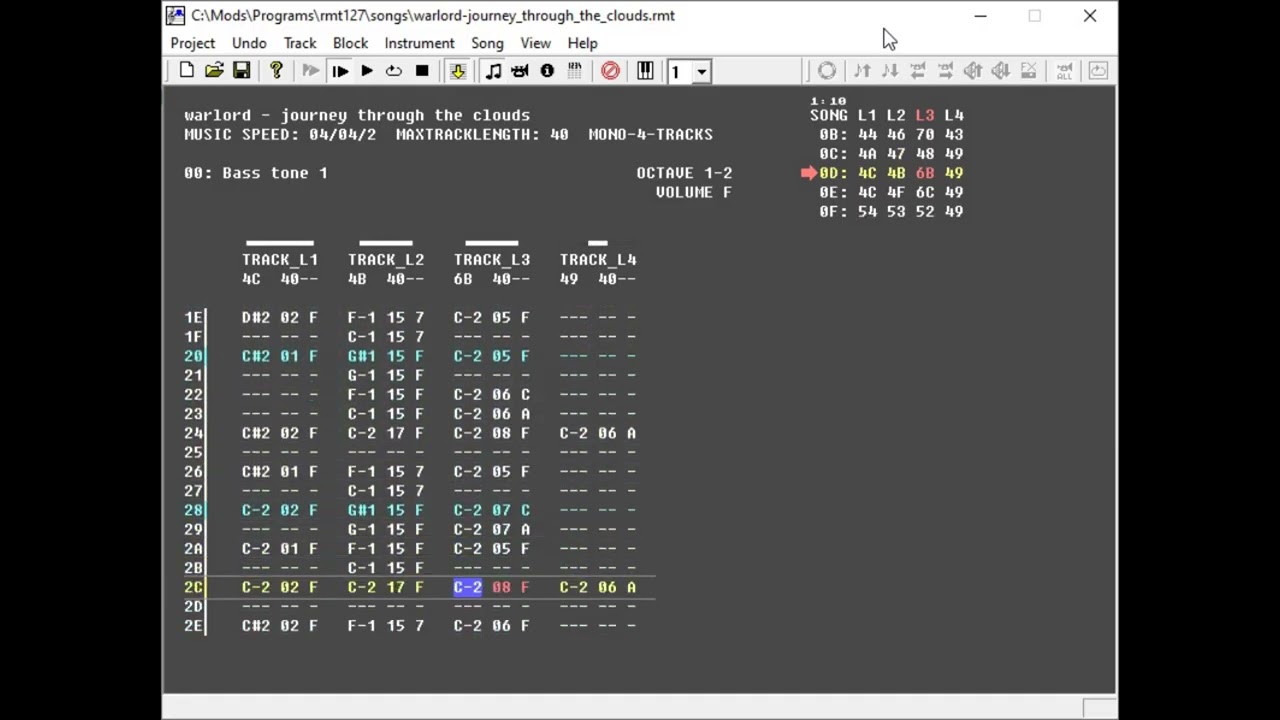
Task: Open the View menu
Action: coord(535,43)
